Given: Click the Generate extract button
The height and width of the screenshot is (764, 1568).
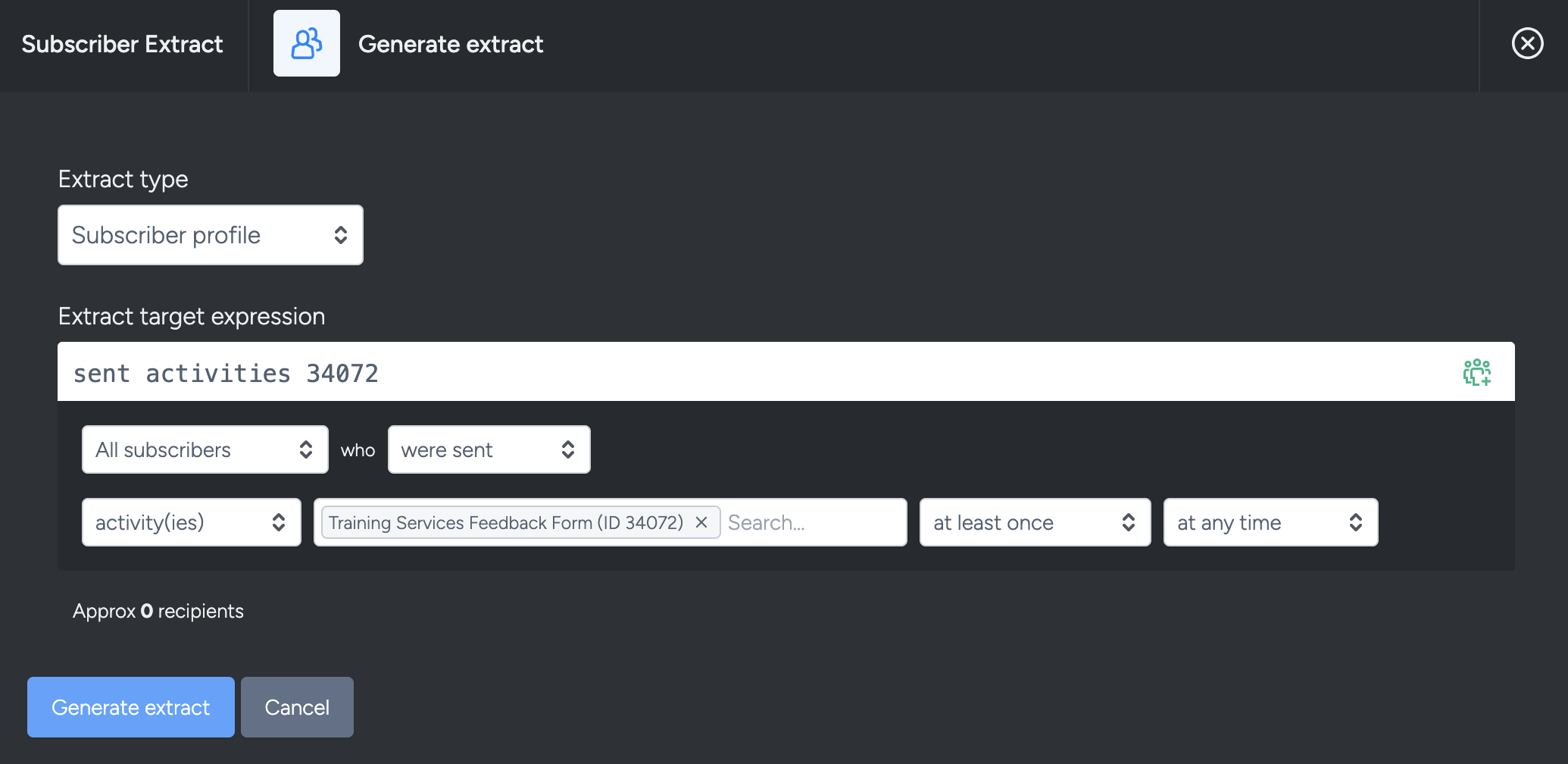Looking at the screenshot, I should pos(131,707).
